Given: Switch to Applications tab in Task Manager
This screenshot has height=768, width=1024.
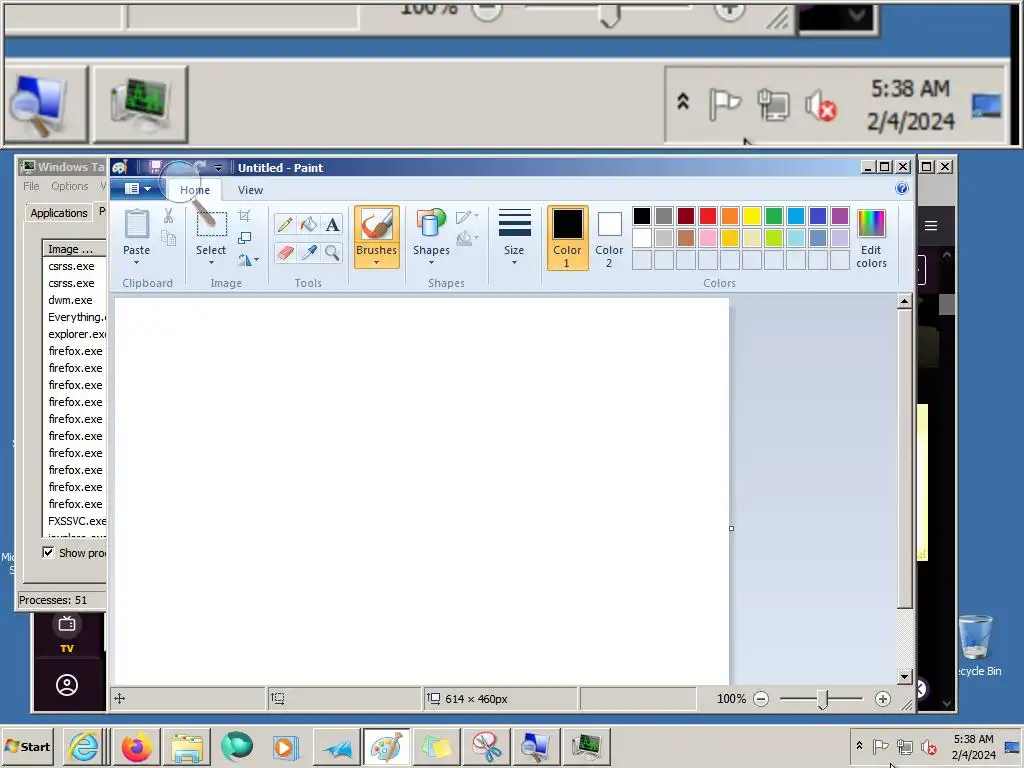Looking at the screenshot, I should pos(59,213).
